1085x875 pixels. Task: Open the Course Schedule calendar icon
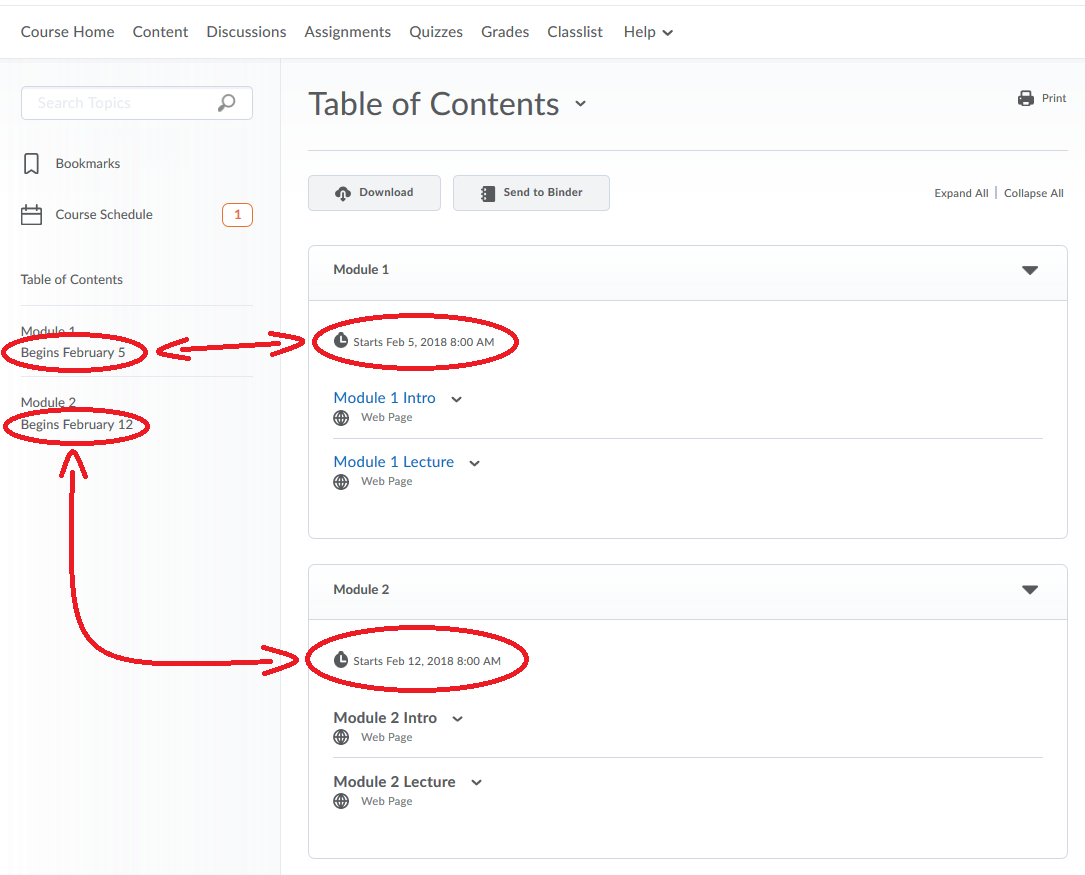click(x=32, y=215)
